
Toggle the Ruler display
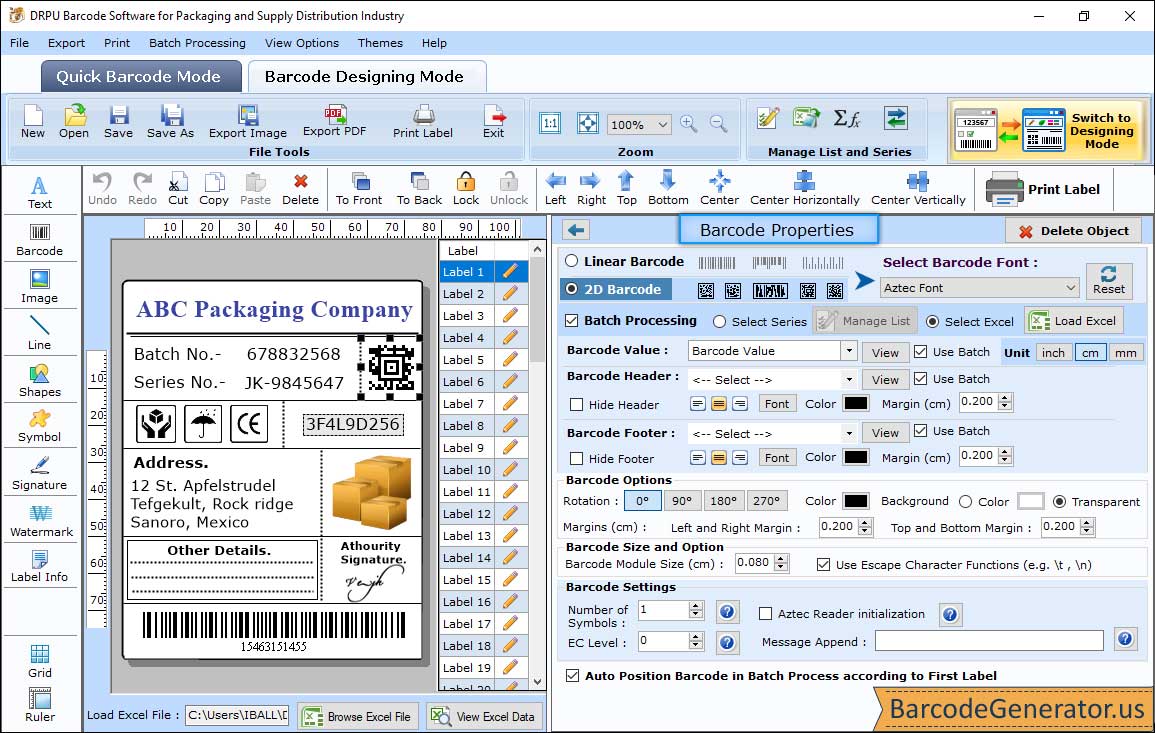pyautogui.click(x=40, y=705)
